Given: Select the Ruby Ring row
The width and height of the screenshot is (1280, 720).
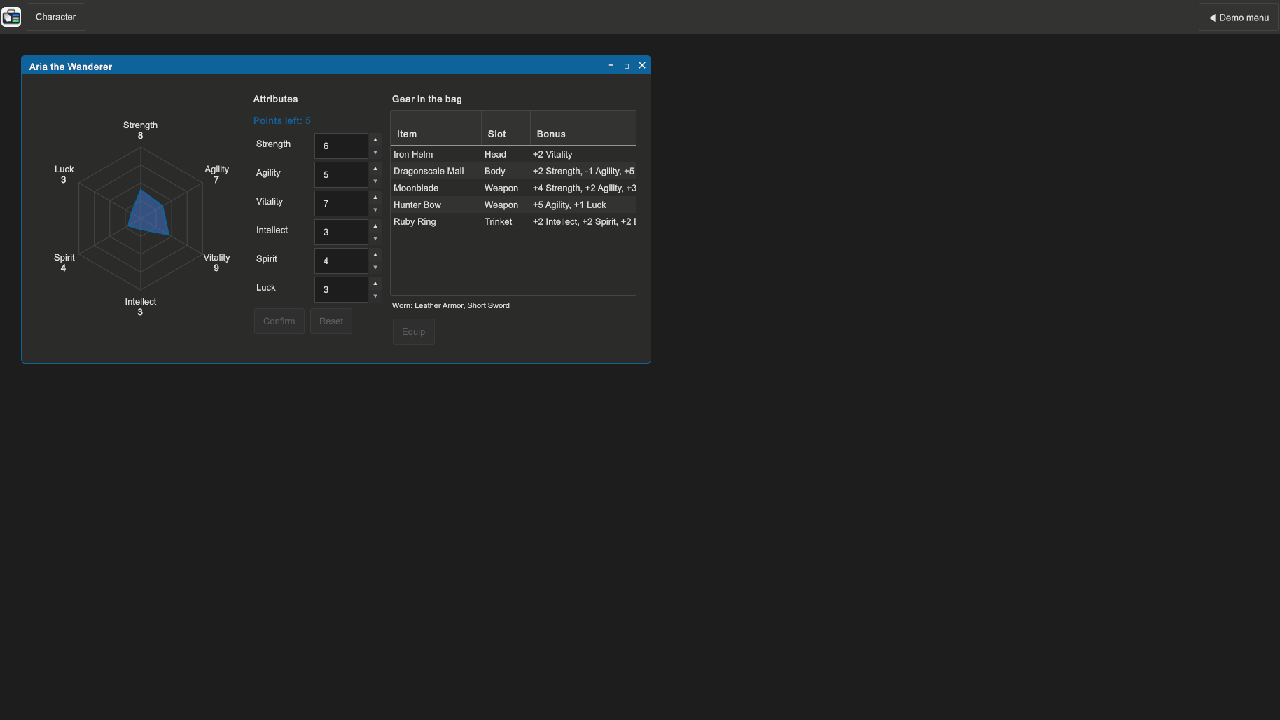Looking at the screenshot, I should pos(513,222).
